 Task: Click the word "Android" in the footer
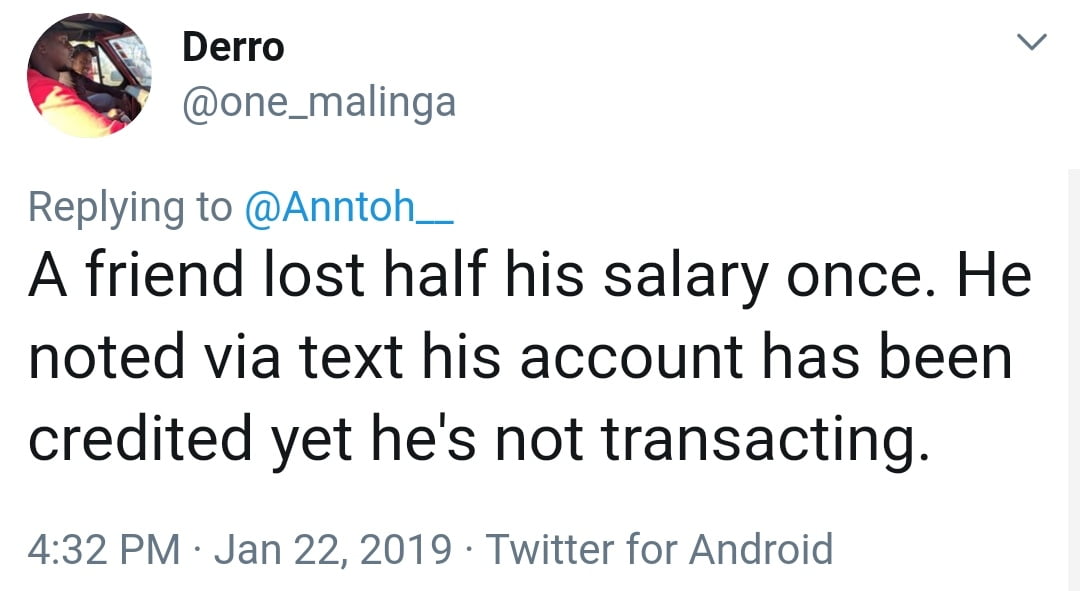[761, 549]
